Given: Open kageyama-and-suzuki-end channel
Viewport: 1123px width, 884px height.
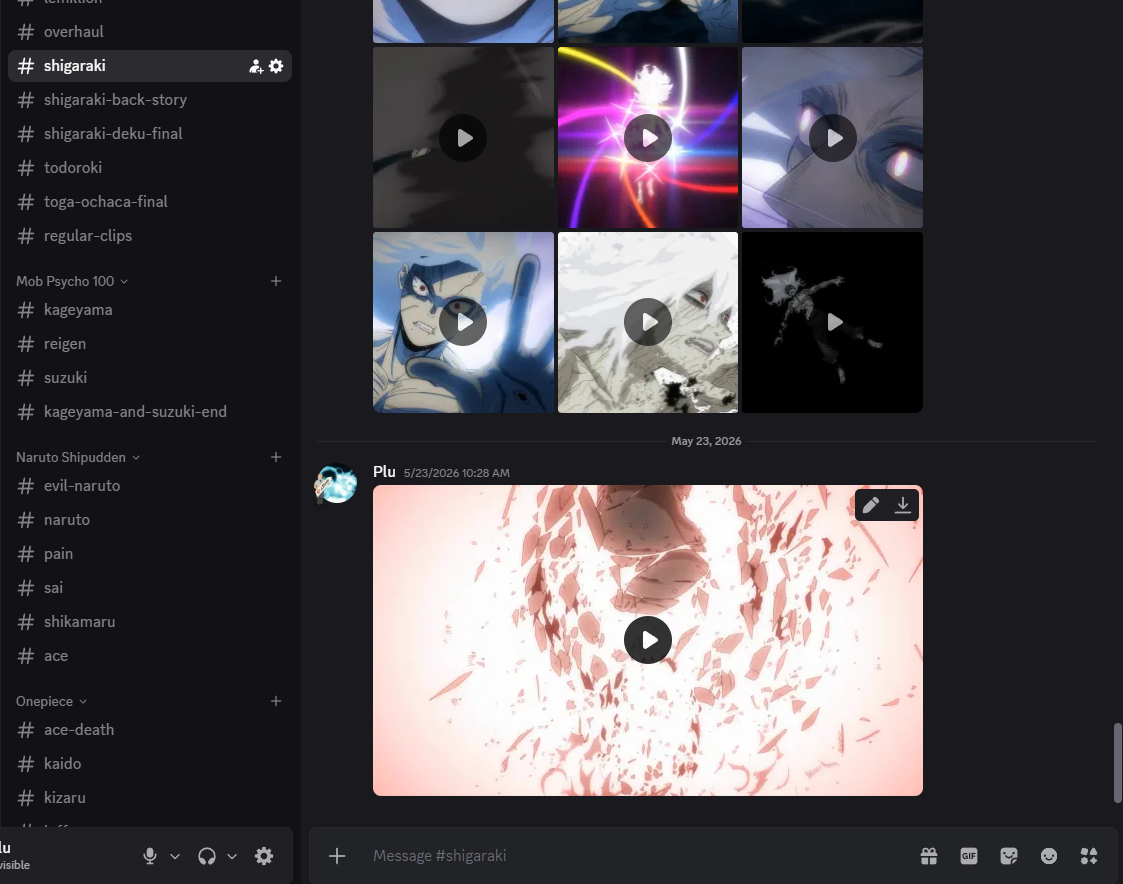Looking at the screenshot, I should pyautogui.click(x=150, y=412).
